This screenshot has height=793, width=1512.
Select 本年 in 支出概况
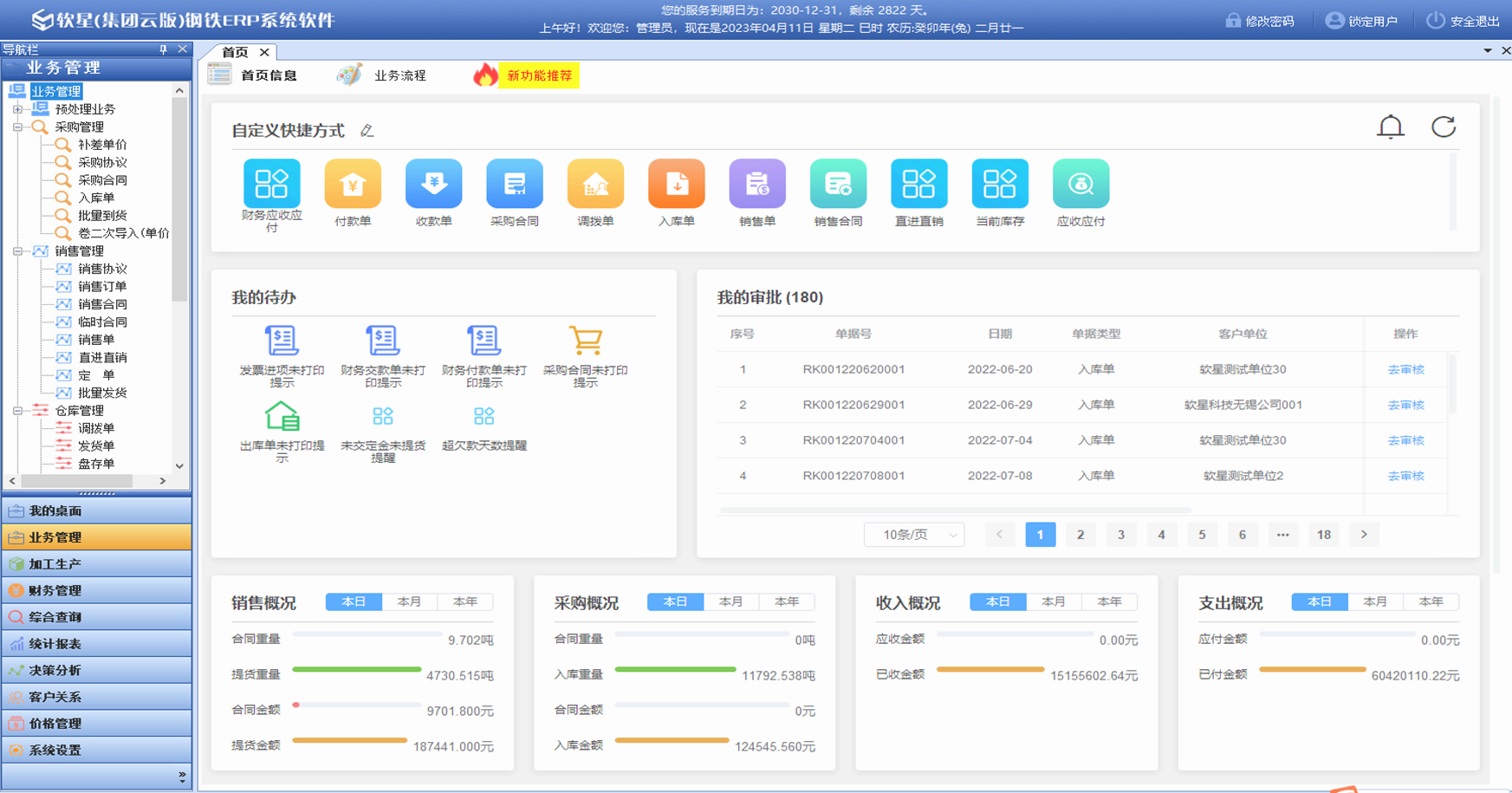[1431, 601]
